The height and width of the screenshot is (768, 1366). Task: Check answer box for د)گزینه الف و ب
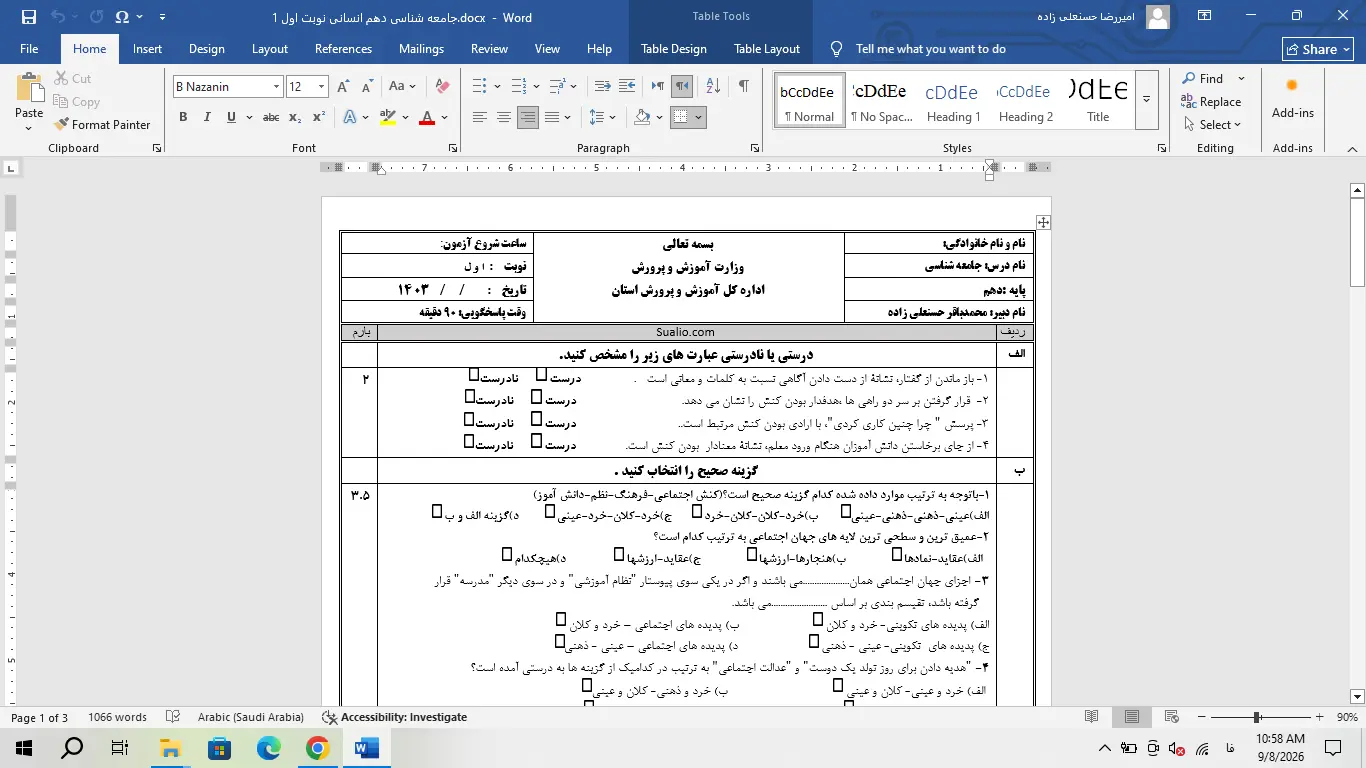point(437,512)
